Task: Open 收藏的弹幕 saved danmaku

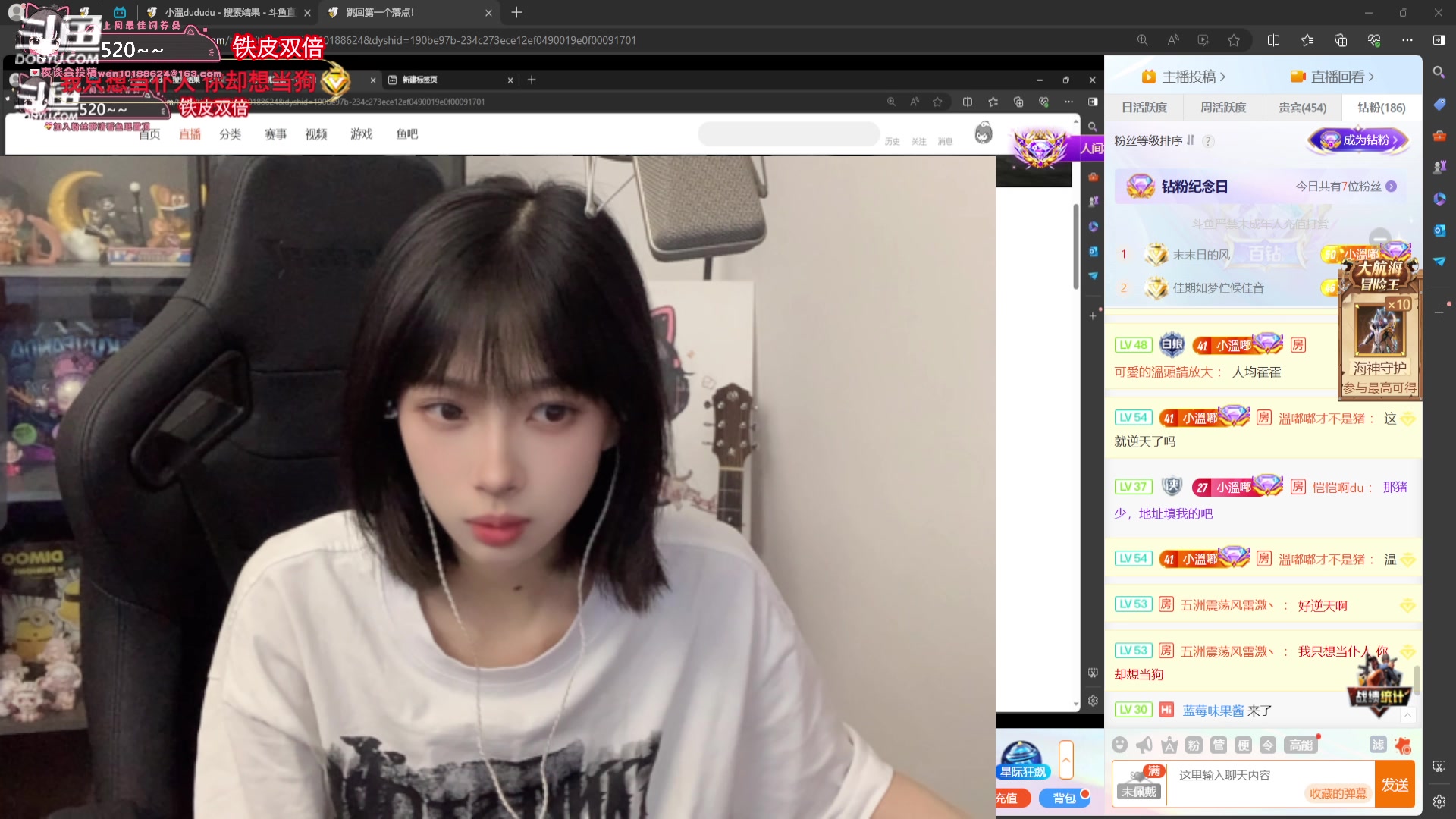Action: [x=1338, y=793]
